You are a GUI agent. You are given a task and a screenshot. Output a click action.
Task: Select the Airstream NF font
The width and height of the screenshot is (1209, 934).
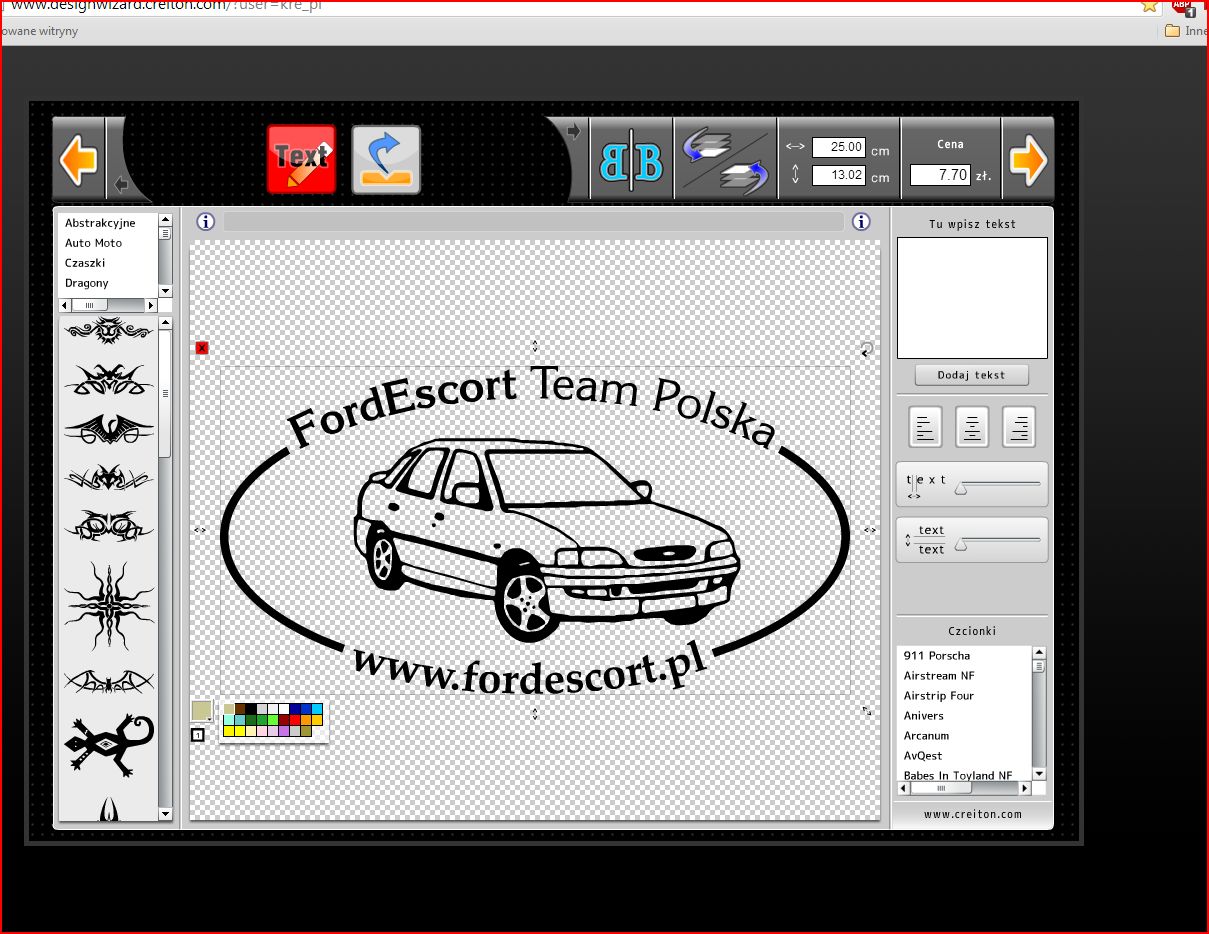tap(939, 676)
